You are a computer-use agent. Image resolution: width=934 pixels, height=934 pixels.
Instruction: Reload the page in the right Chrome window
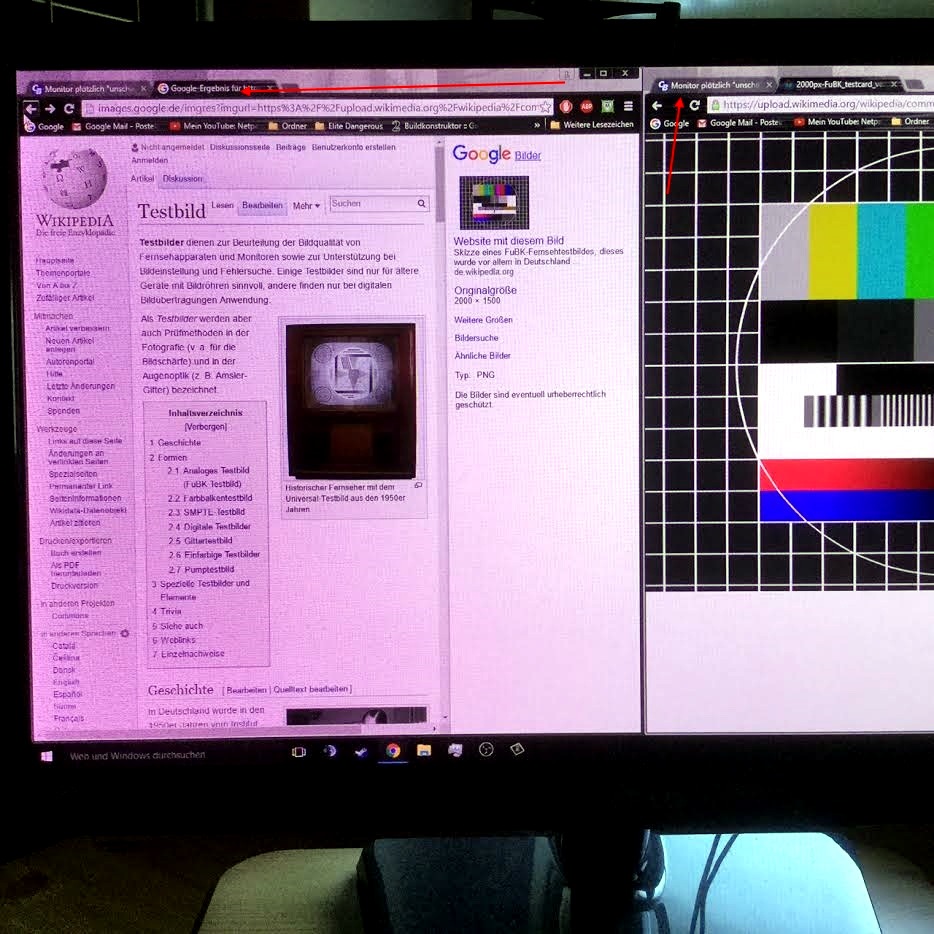click(x=695, y=105)
